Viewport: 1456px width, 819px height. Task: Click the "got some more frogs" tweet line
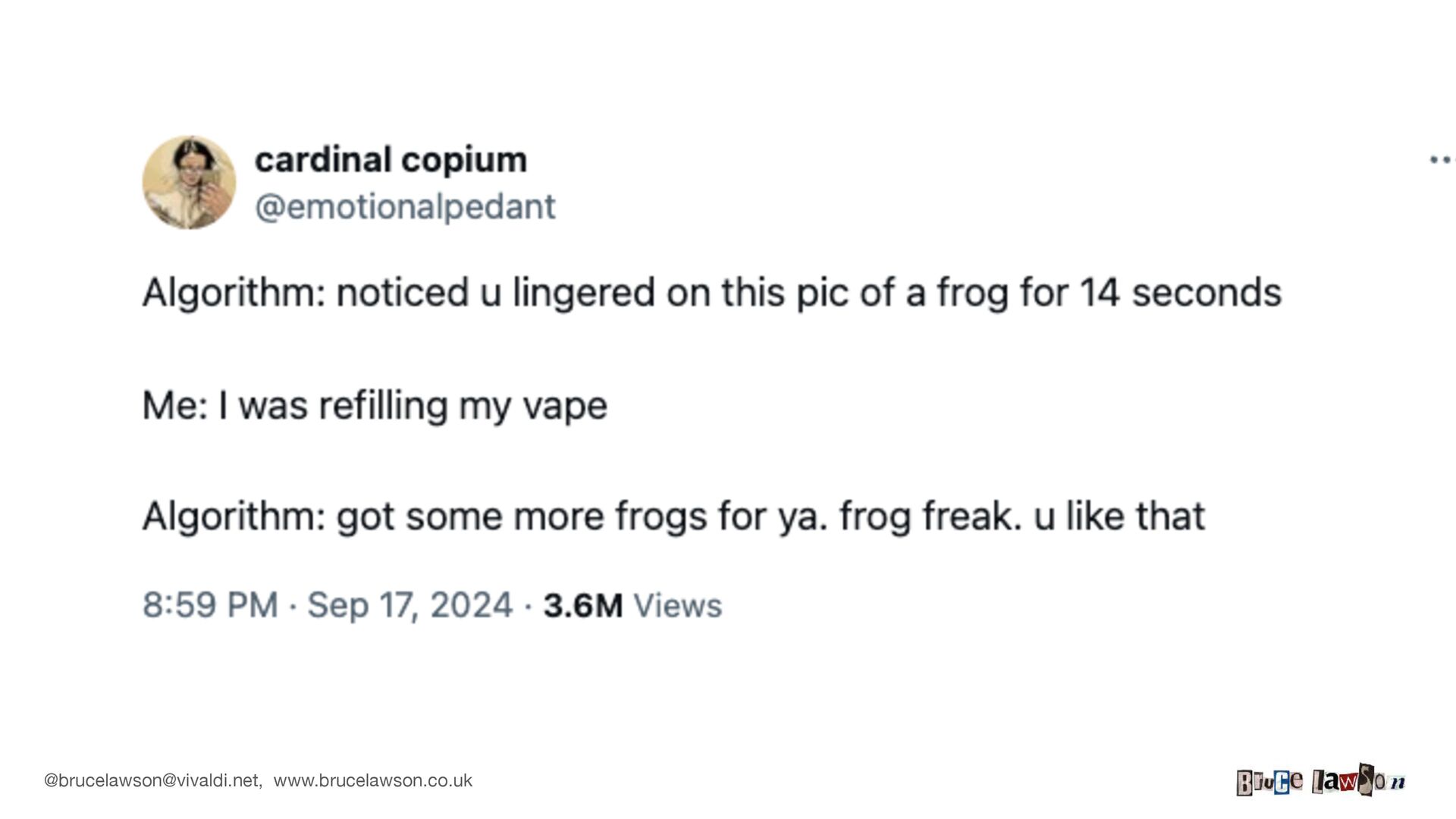click(x=673, y=517)
